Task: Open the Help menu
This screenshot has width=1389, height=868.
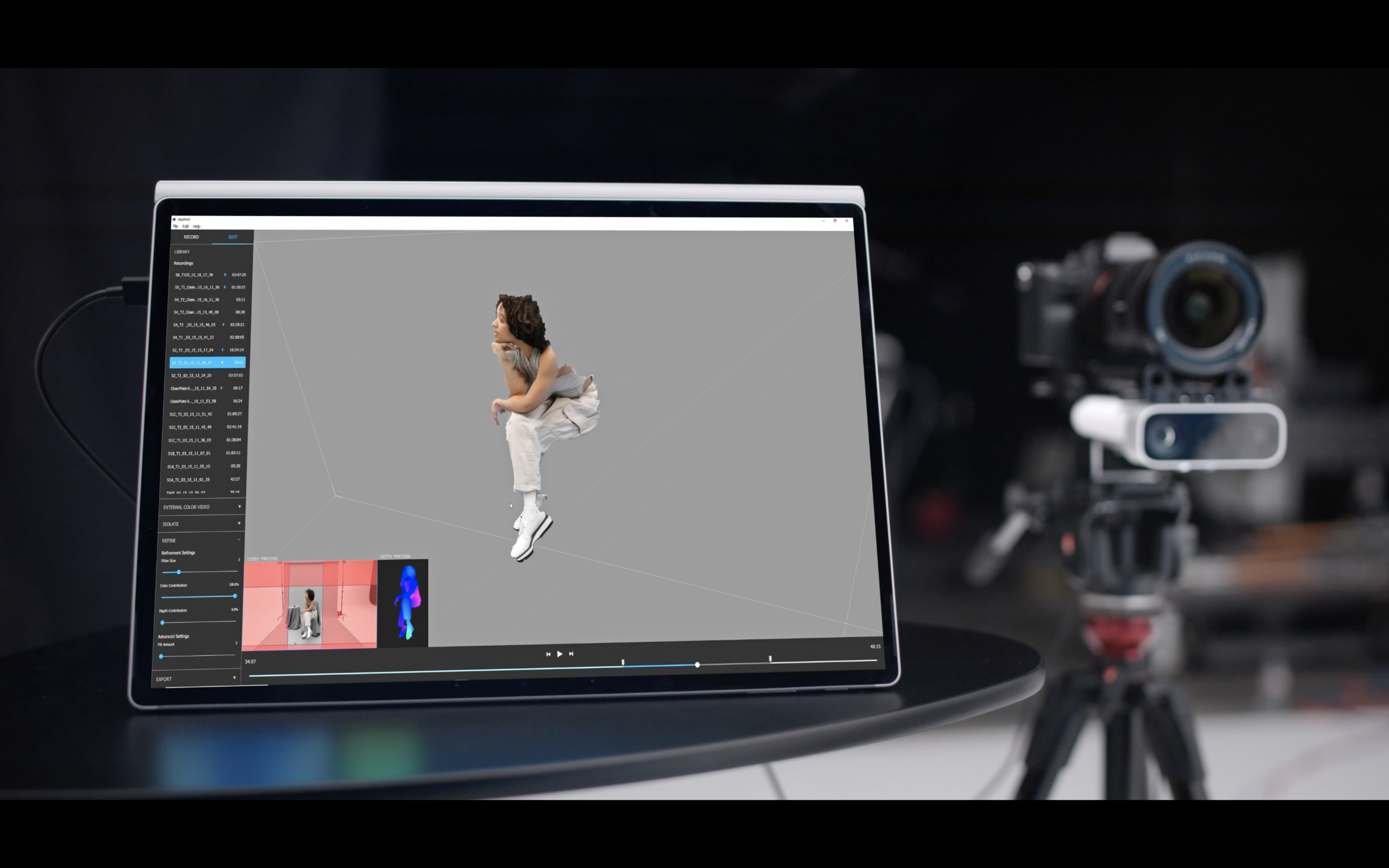Action: [x=196, y=226]
